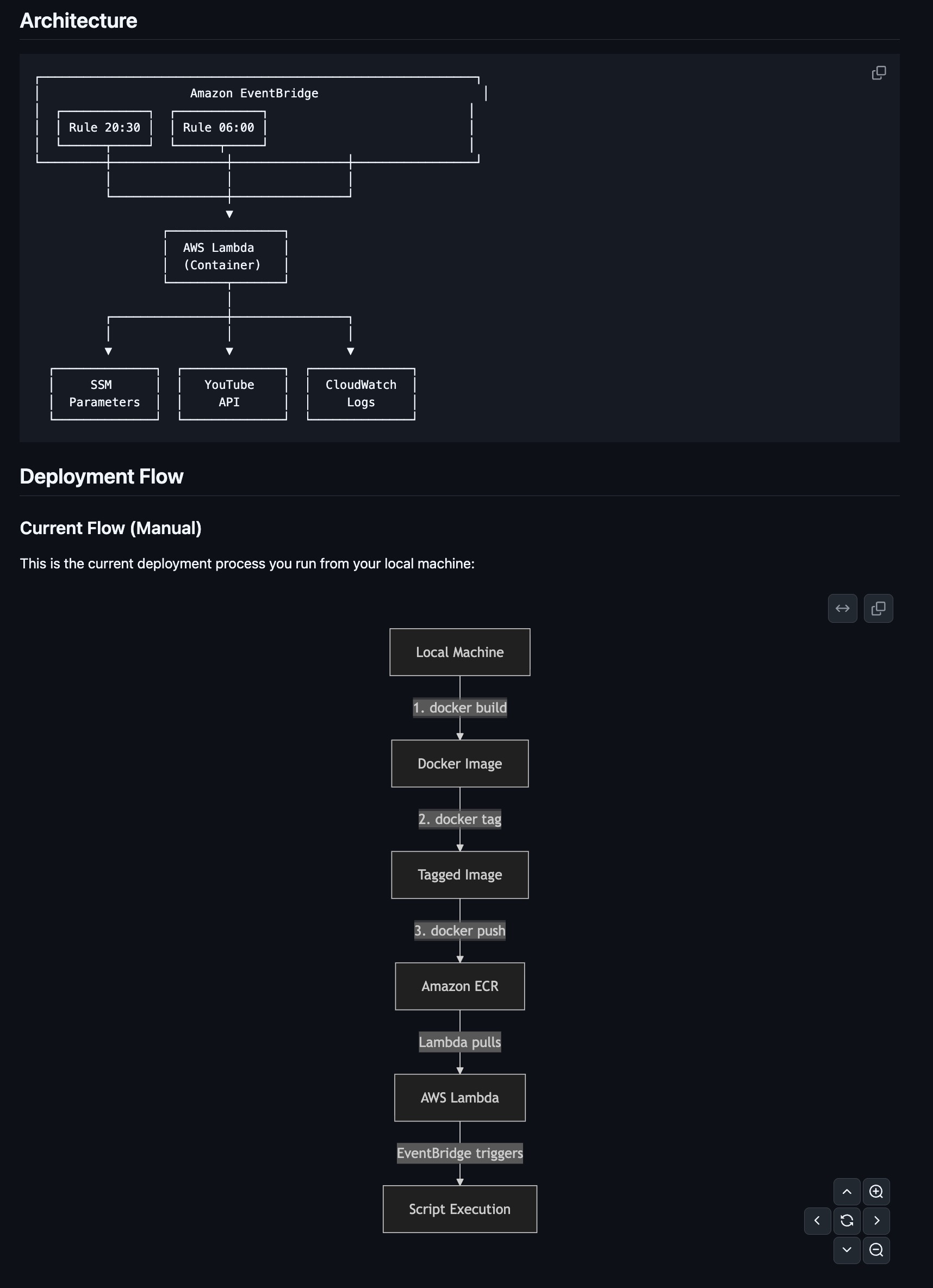Click the Tagged Image node in the flowchart
Viewport: 933px width, 1288px height.
[459, 875]
